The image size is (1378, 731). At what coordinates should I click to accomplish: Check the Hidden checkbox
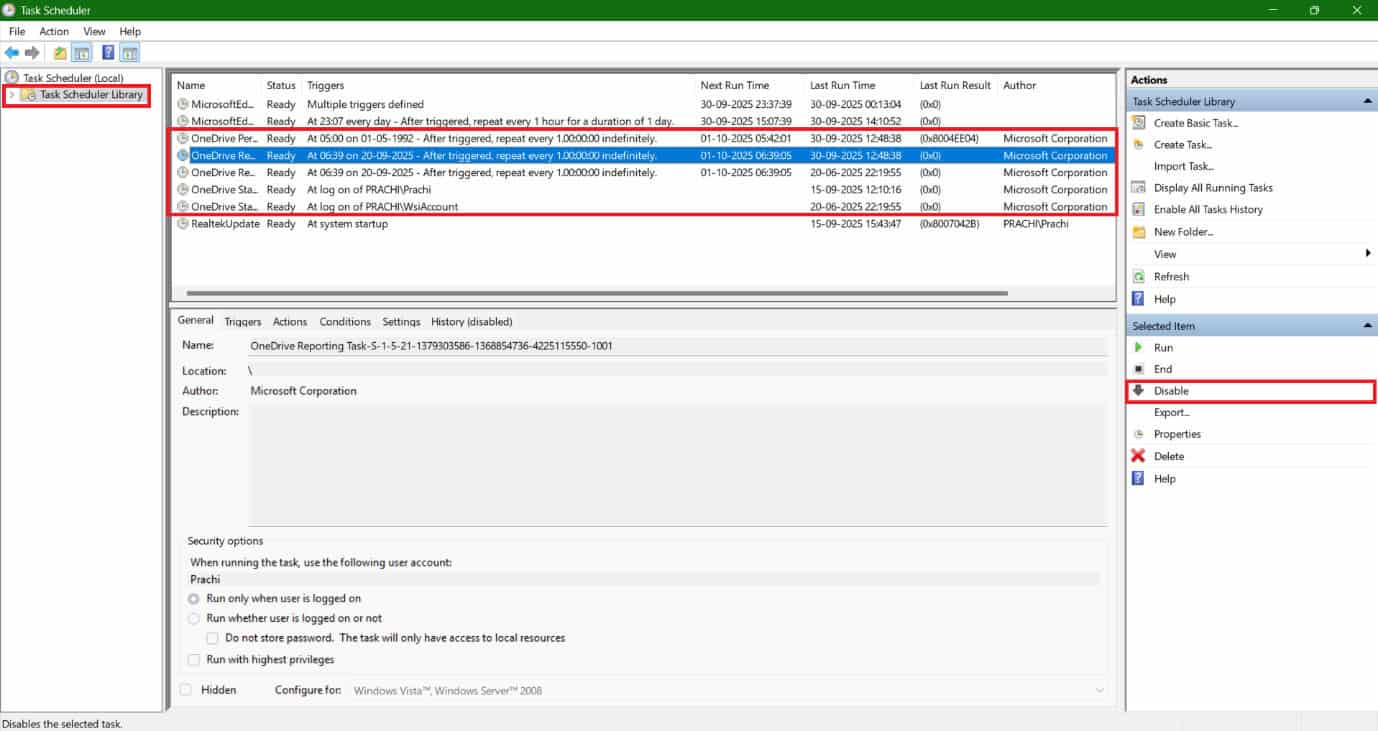[186, 690]
